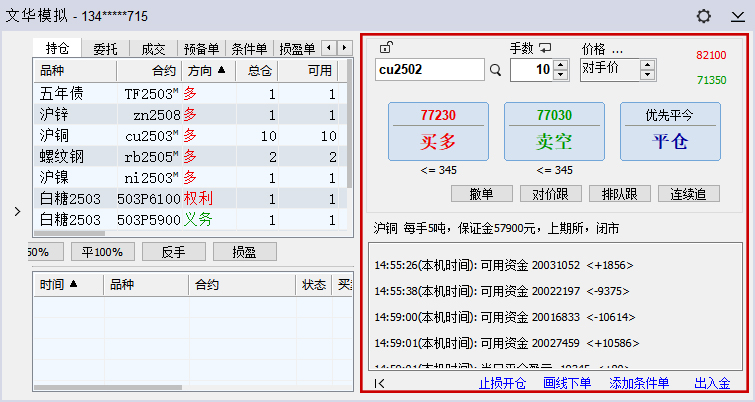Open 条件单 tab
This screenshot has height=402, width=755.
coord(249,49)
